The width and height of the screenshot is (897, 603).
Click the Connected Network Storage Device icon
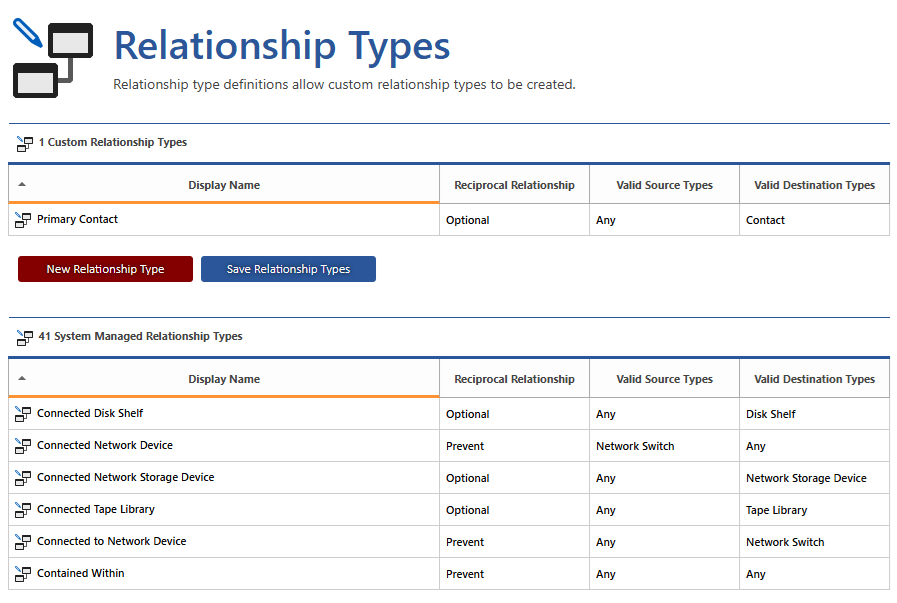(23, 478)
